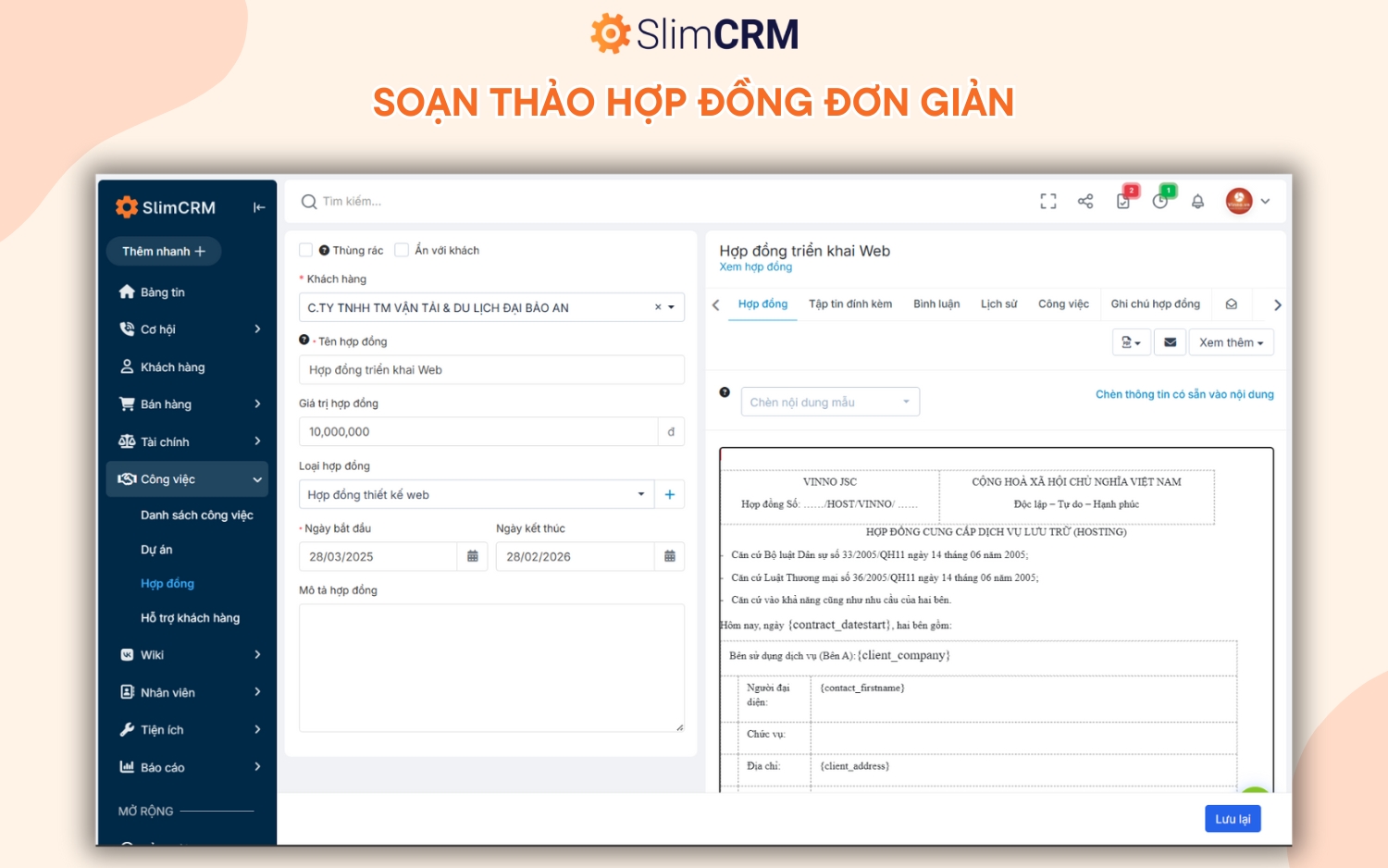Click the Lưu lại button

pos(1233,818)
